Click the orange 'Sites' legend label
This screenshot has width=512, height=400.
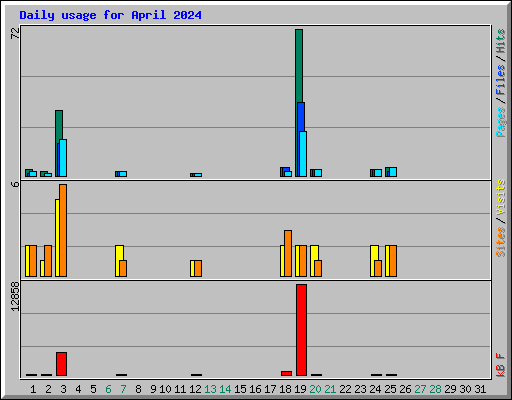[501, 242]
